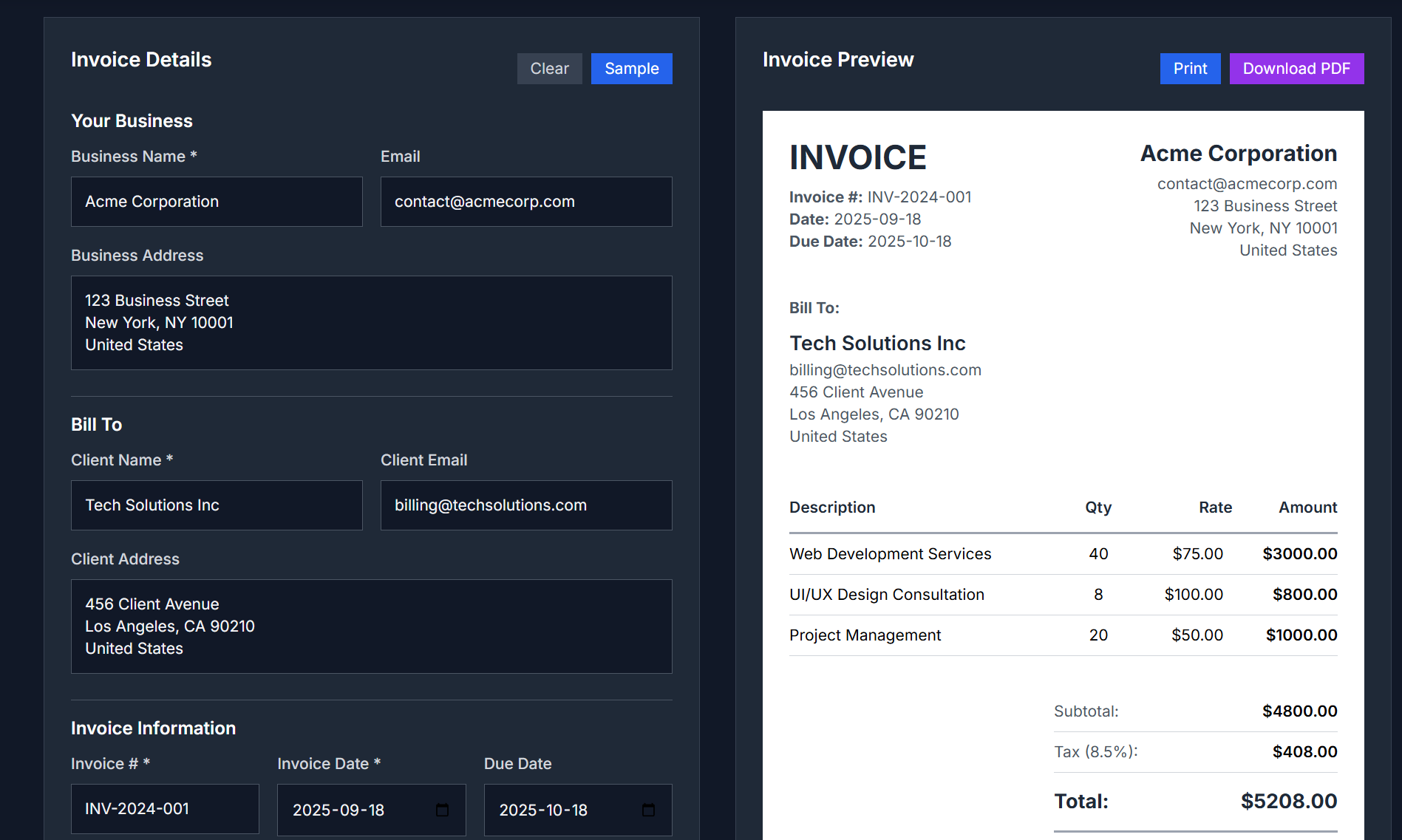Click the Total amount in preview
1402x840 pixels.
[x=1288, y=801]
